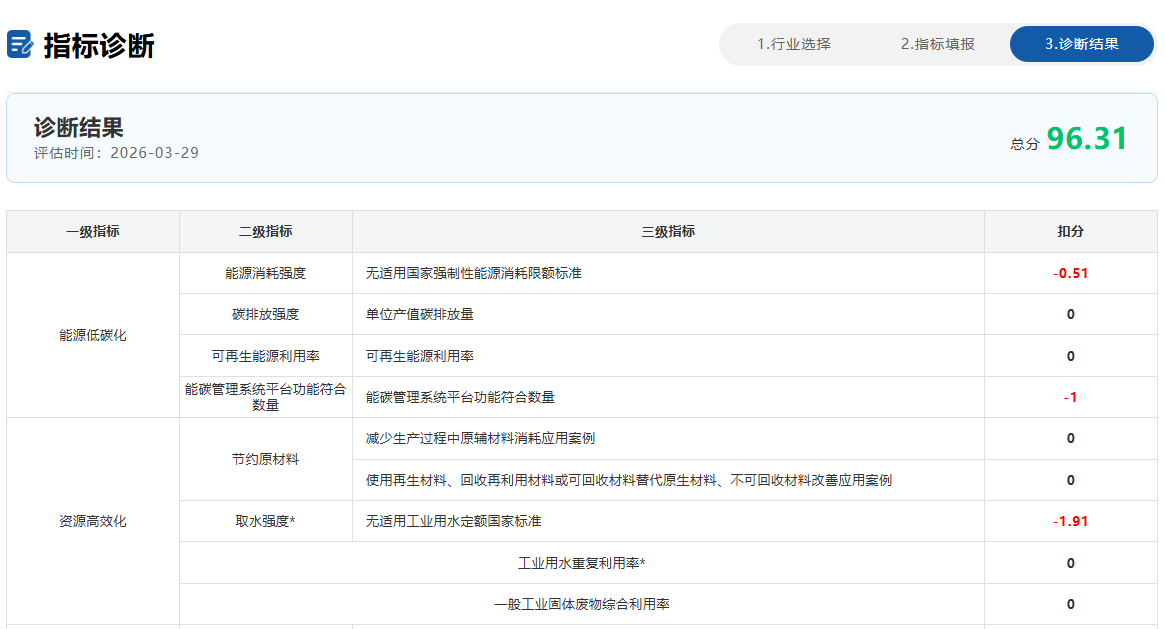The height and width of the screenshot is (629, 1165).
Task: Switch to the 1.行业选择 step
Action: 793,44
